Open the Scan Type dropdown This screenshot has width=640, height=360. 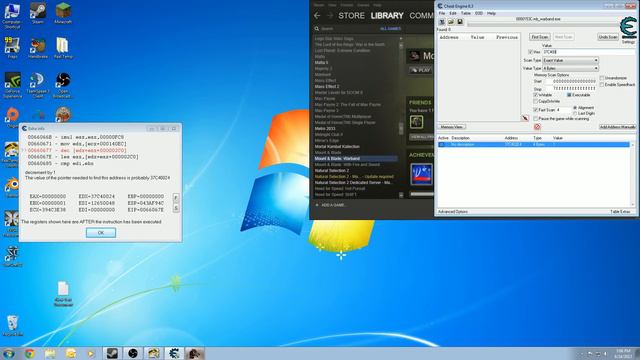click(x=570, y=60)
